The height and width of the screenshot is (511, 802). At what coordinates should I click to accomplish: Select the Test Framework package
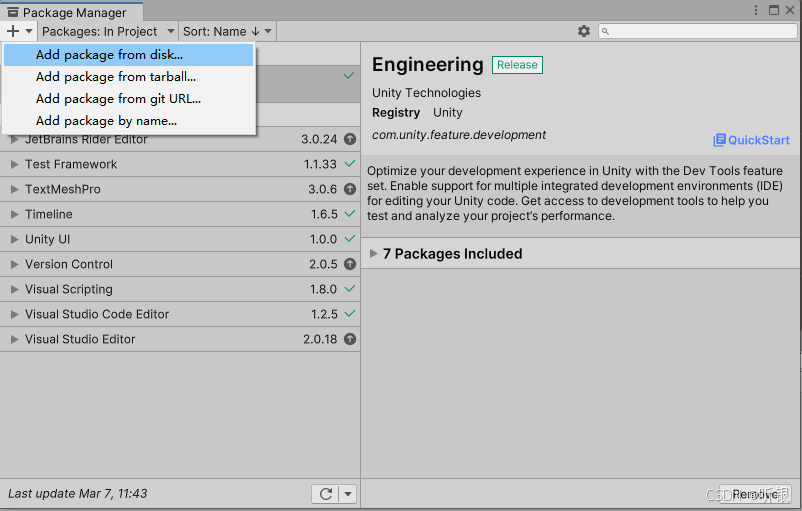(x=180, y=164)
